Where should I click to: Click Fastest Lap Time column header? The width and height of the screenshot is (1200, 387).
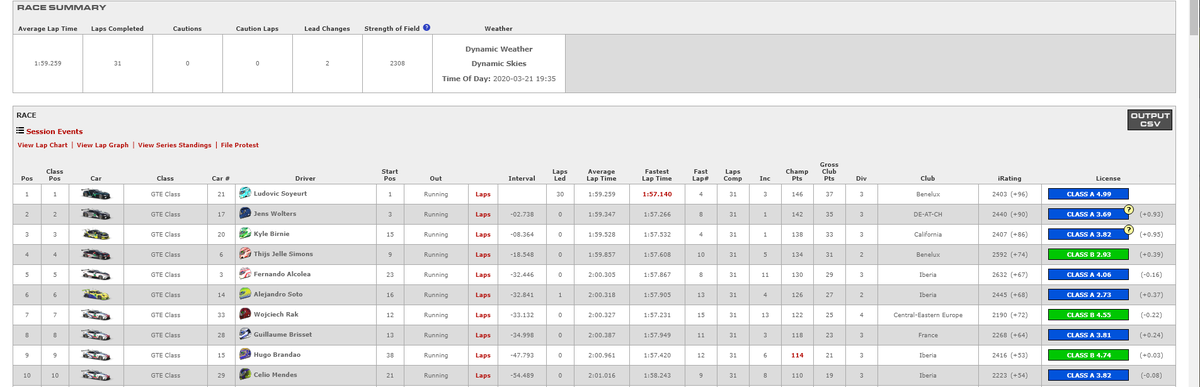coord(656,174)
